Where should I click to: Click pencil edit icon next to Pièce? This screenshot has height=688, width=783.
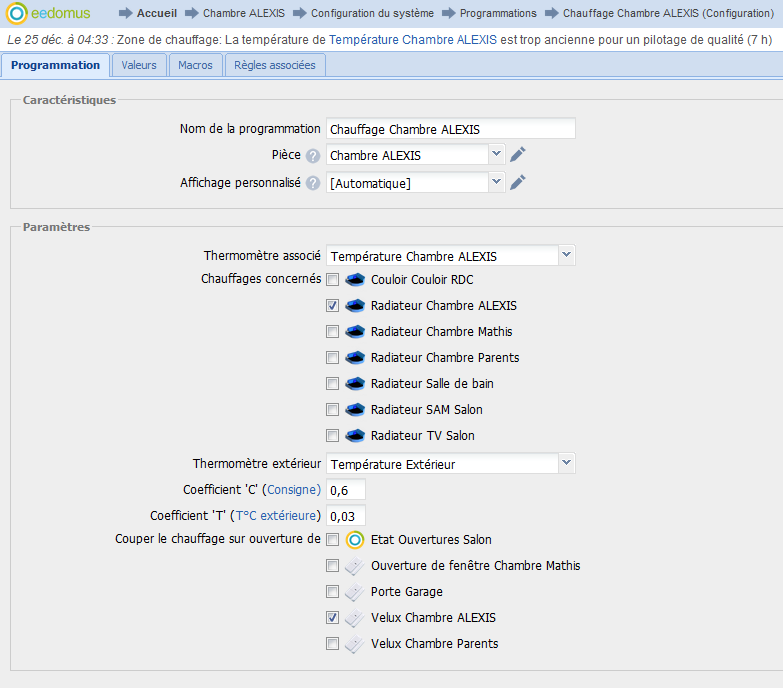point(517,155)
